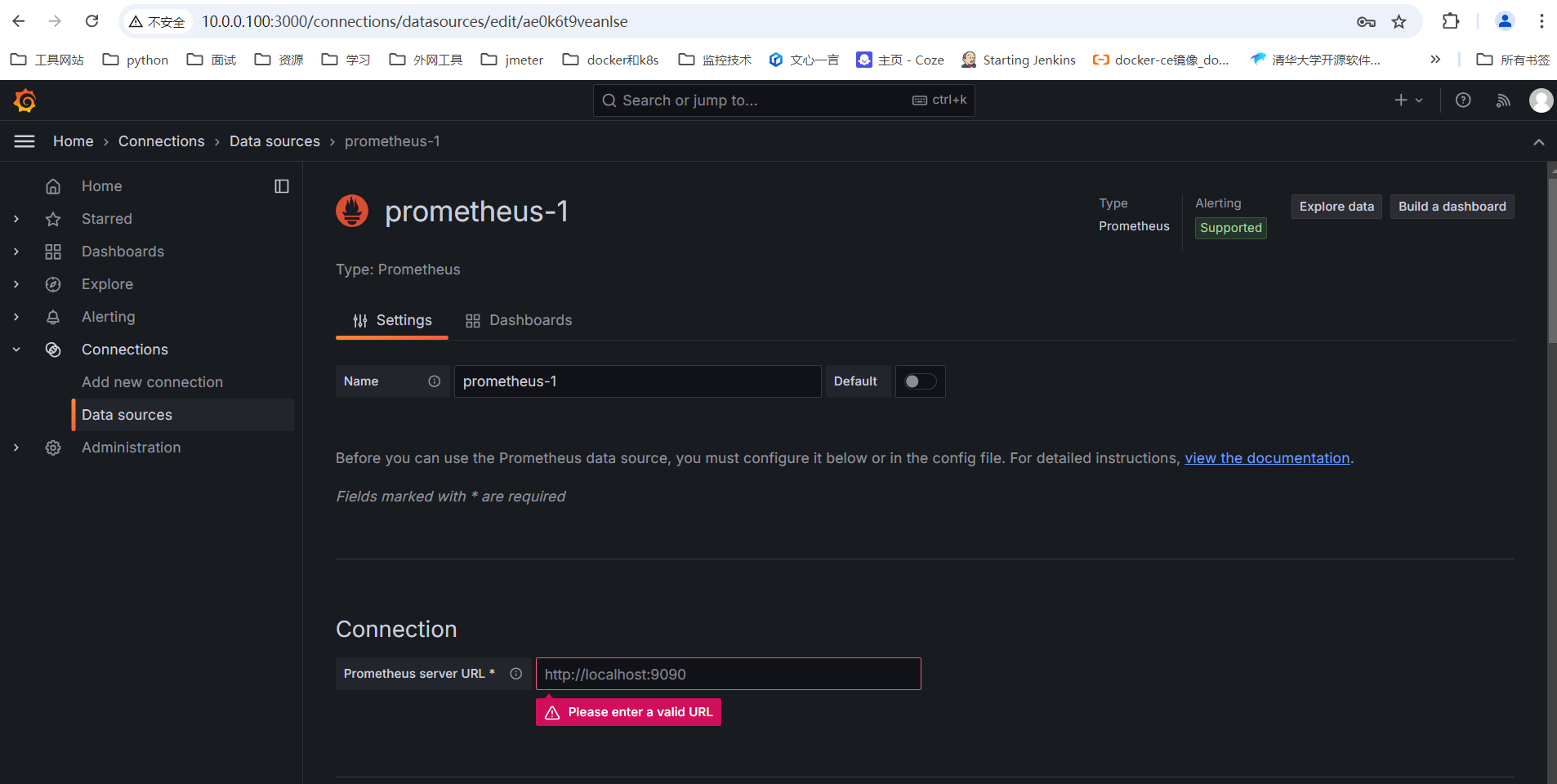Open the hamburger navigation menu
This screenshot has height=784, width=1557.
pos(25,141)
